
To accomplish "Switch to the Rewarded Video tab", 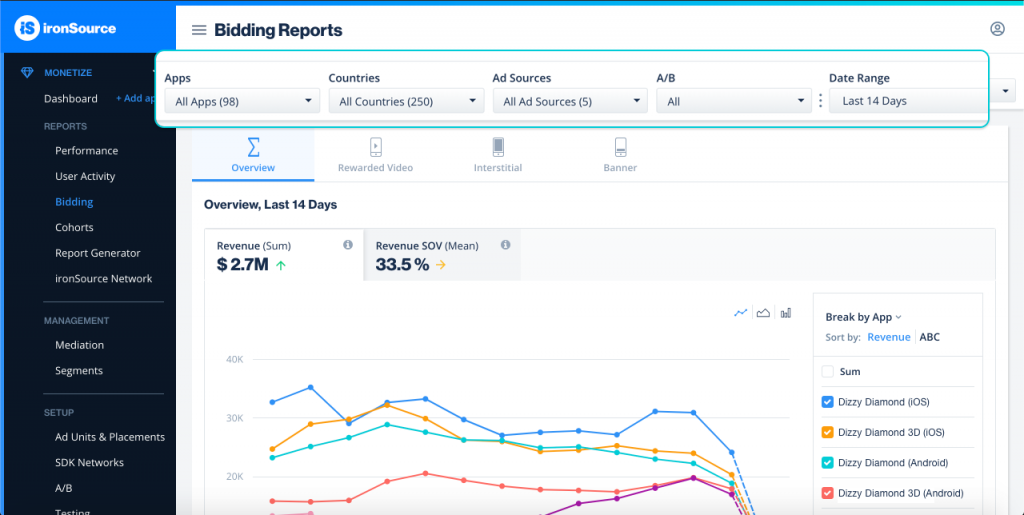I will point(376,155).
